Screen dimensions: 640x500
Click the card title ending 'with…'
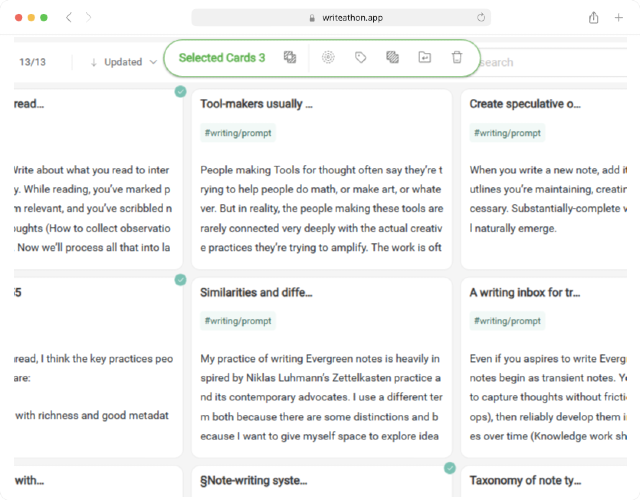click(x=29, y=480)
